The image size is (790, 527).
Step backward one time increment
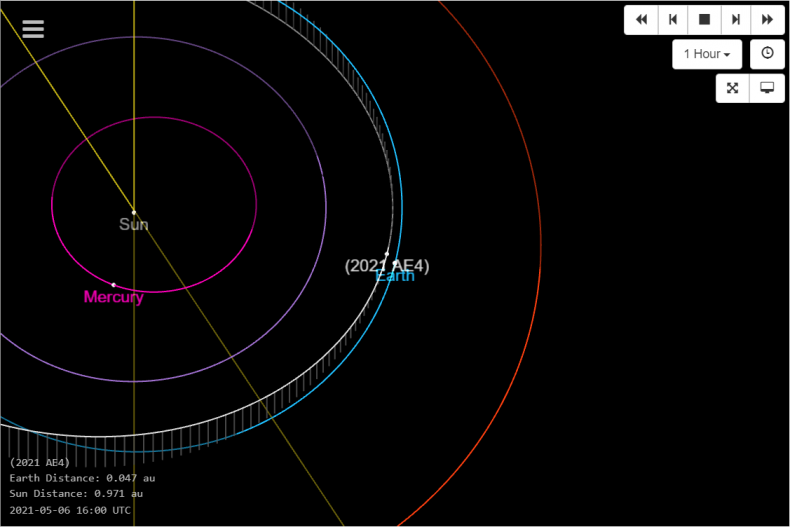coord(673,20)
